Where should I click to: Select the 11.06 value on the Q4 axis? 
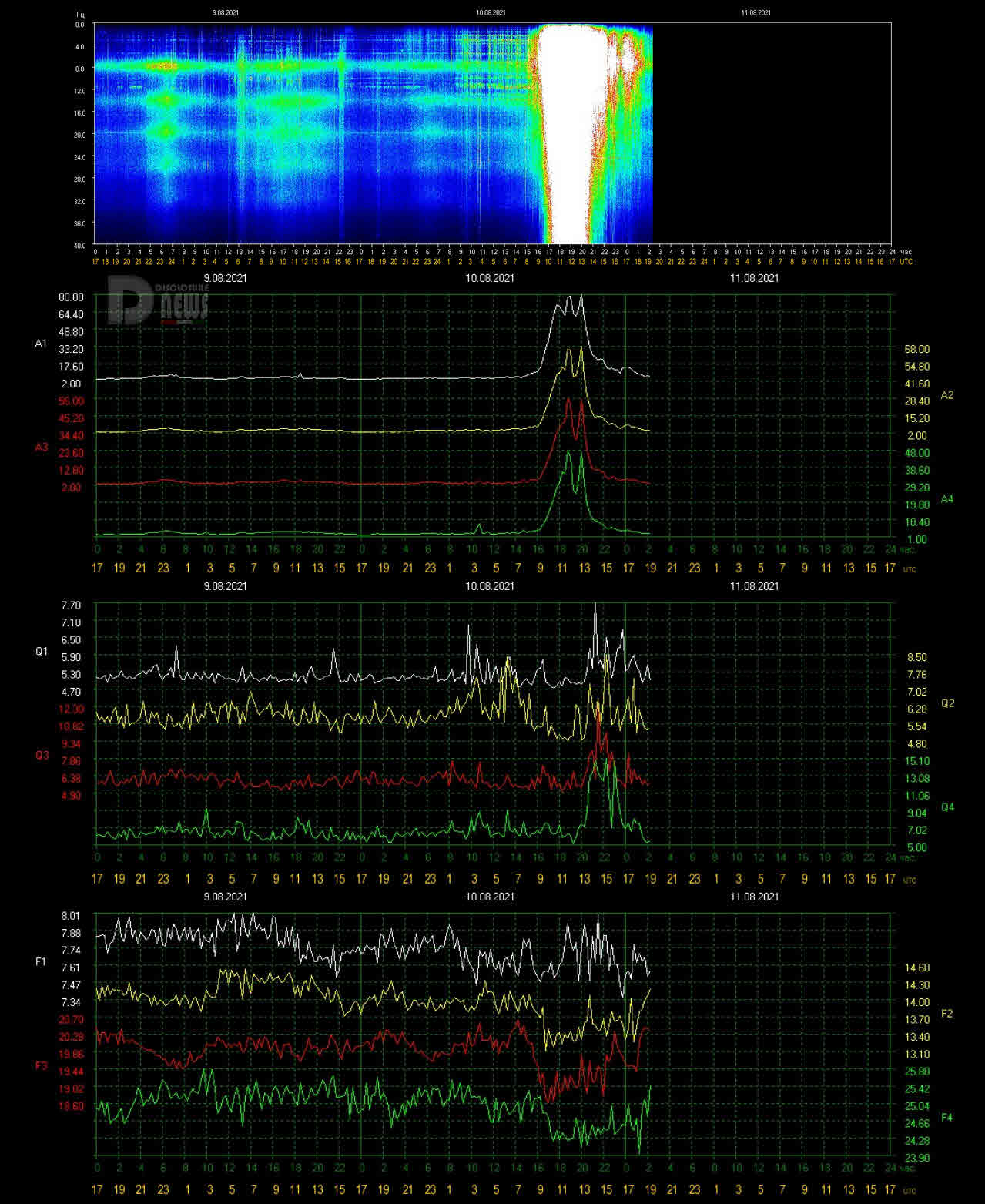[916, 796]
